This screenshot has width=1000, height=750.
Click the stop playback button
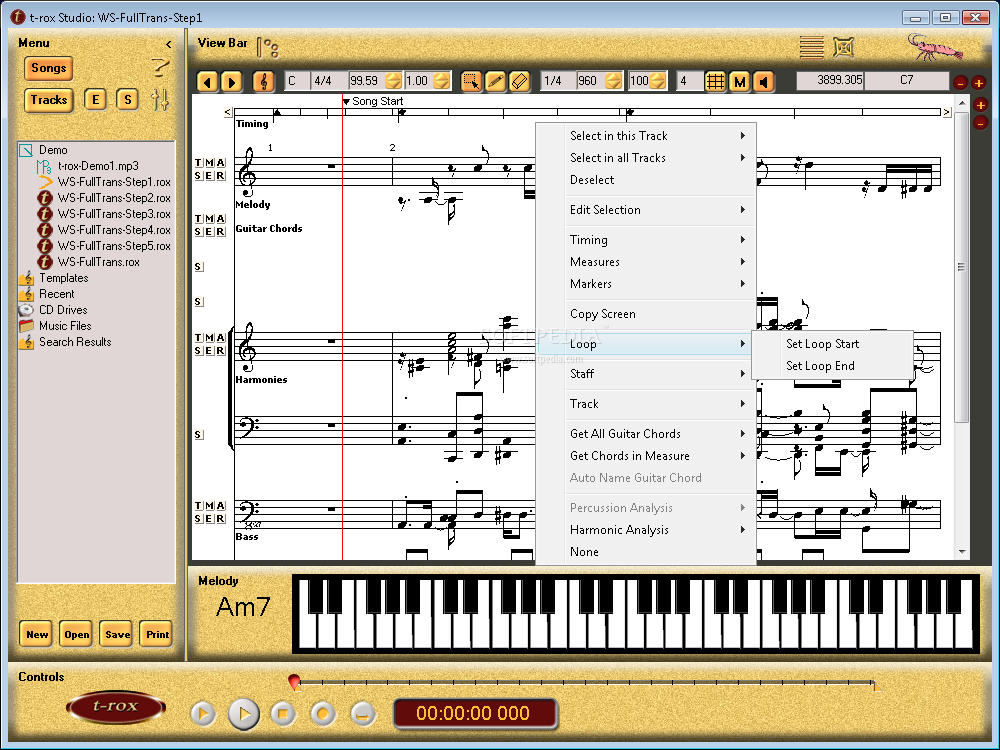(x=283, y=714)
